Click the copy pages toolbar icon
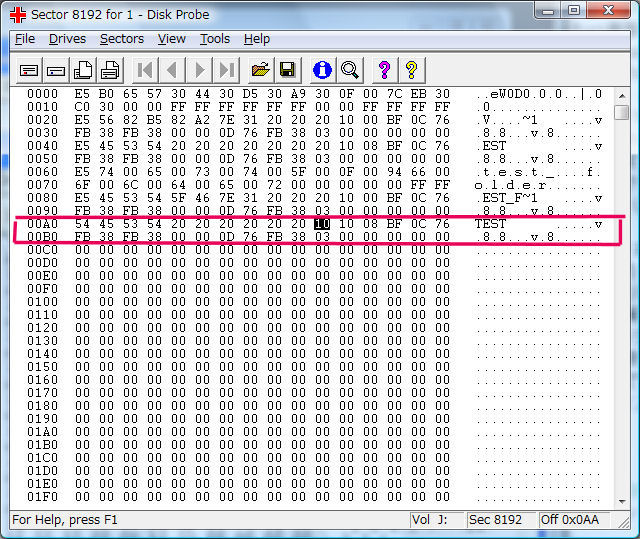The height and width of the screenshot is (539, 640). [x=83, y=71]
